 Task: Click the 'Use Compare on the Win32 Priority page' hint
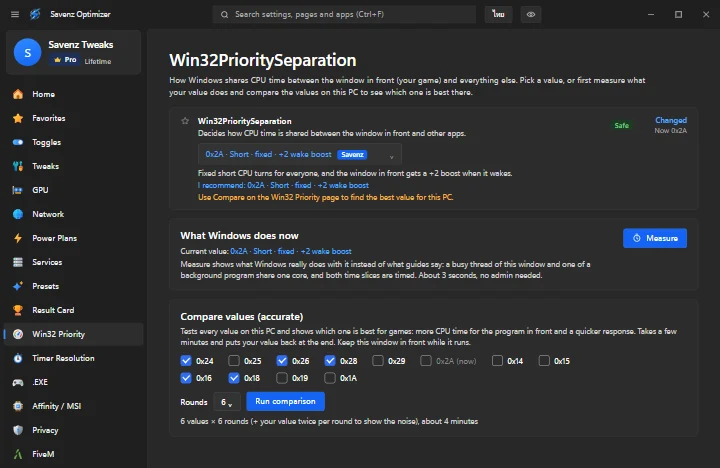[326, 197]
